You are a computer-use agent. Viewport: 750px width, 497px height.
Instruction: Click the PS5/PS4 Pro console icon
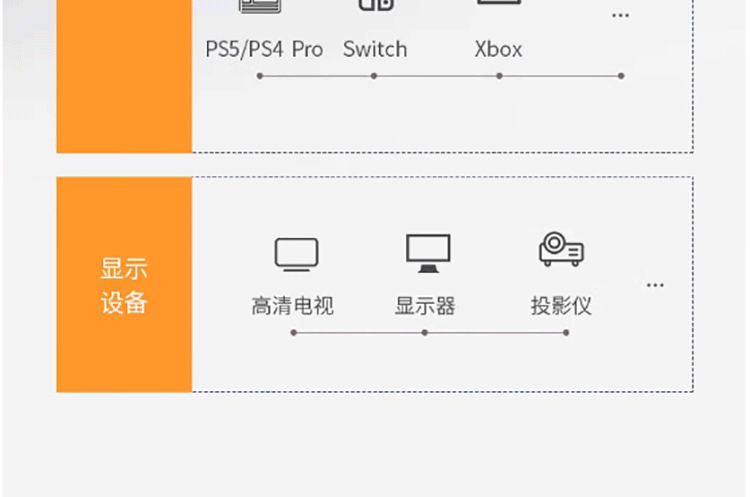click(260, 6)
